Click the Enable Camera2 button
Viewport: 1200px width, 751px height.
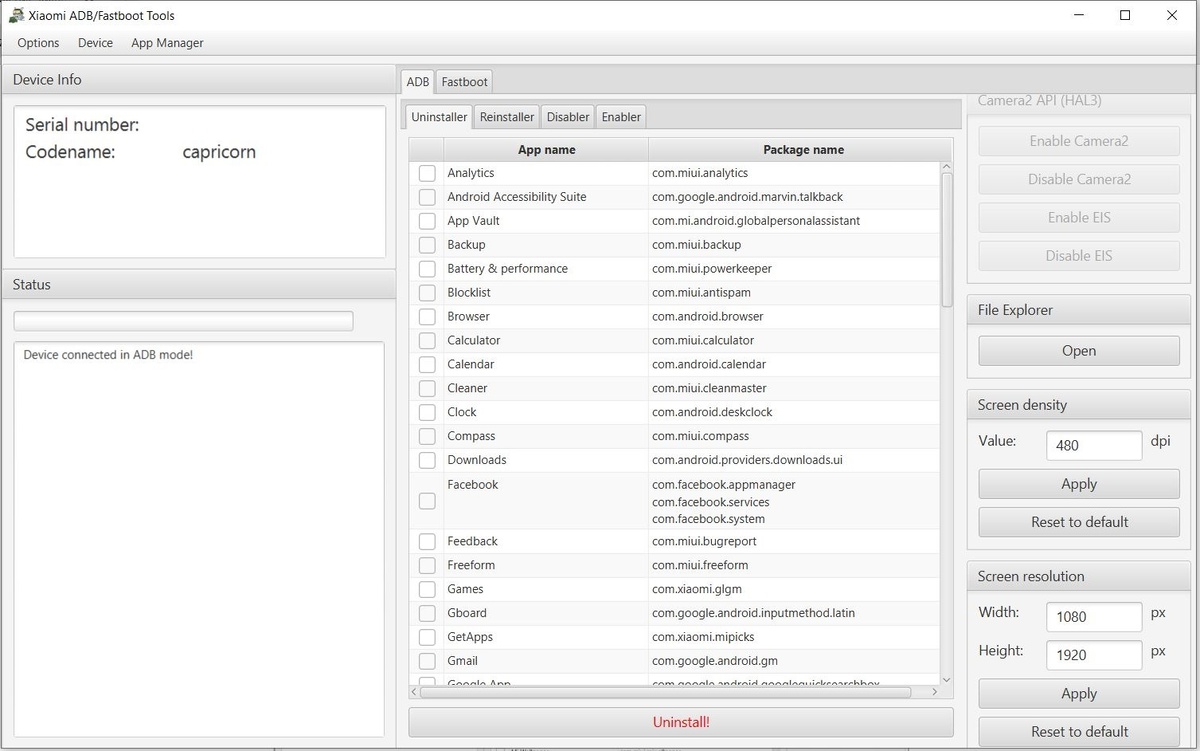click(x=1079, y=141)
